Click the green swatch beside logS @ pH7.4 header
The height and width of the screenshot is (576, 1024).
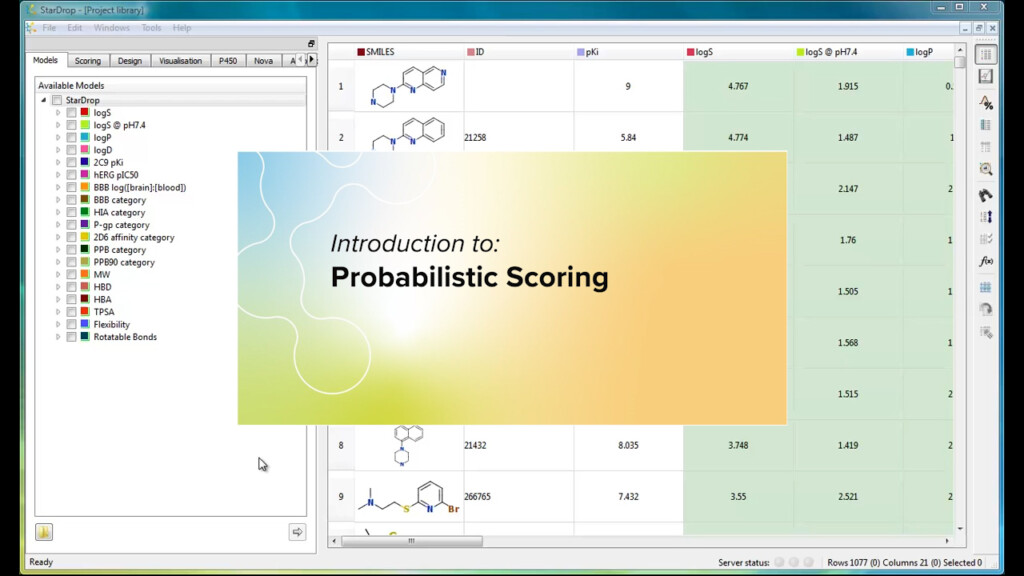pyautogui.click(x=799, y=50)
